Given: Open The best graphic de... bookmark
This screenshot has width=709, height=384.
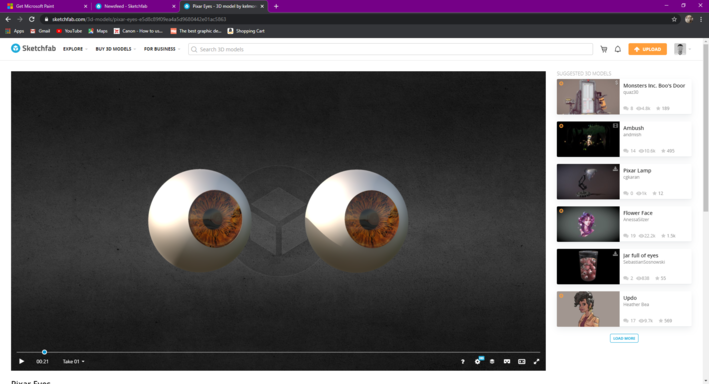Looking at the screenshot, I should (x=196, y=31).
